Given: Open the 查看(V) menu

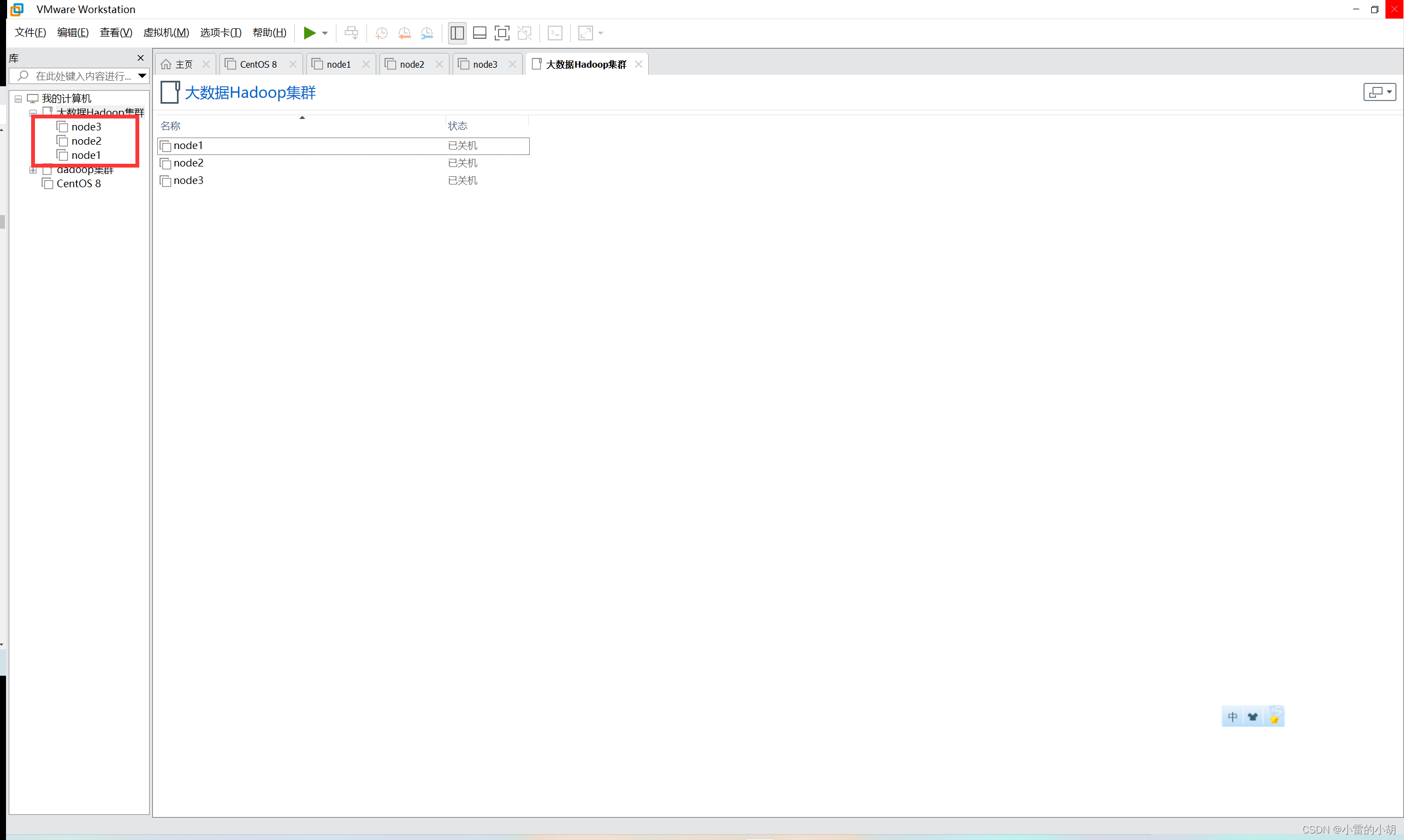Looking at the screenshot, I should click(116, 33).
